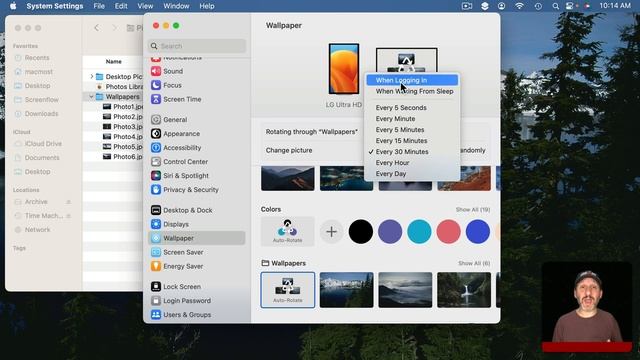
Task: Open Time Machine menu bar icon
Action: click(538, 6)
